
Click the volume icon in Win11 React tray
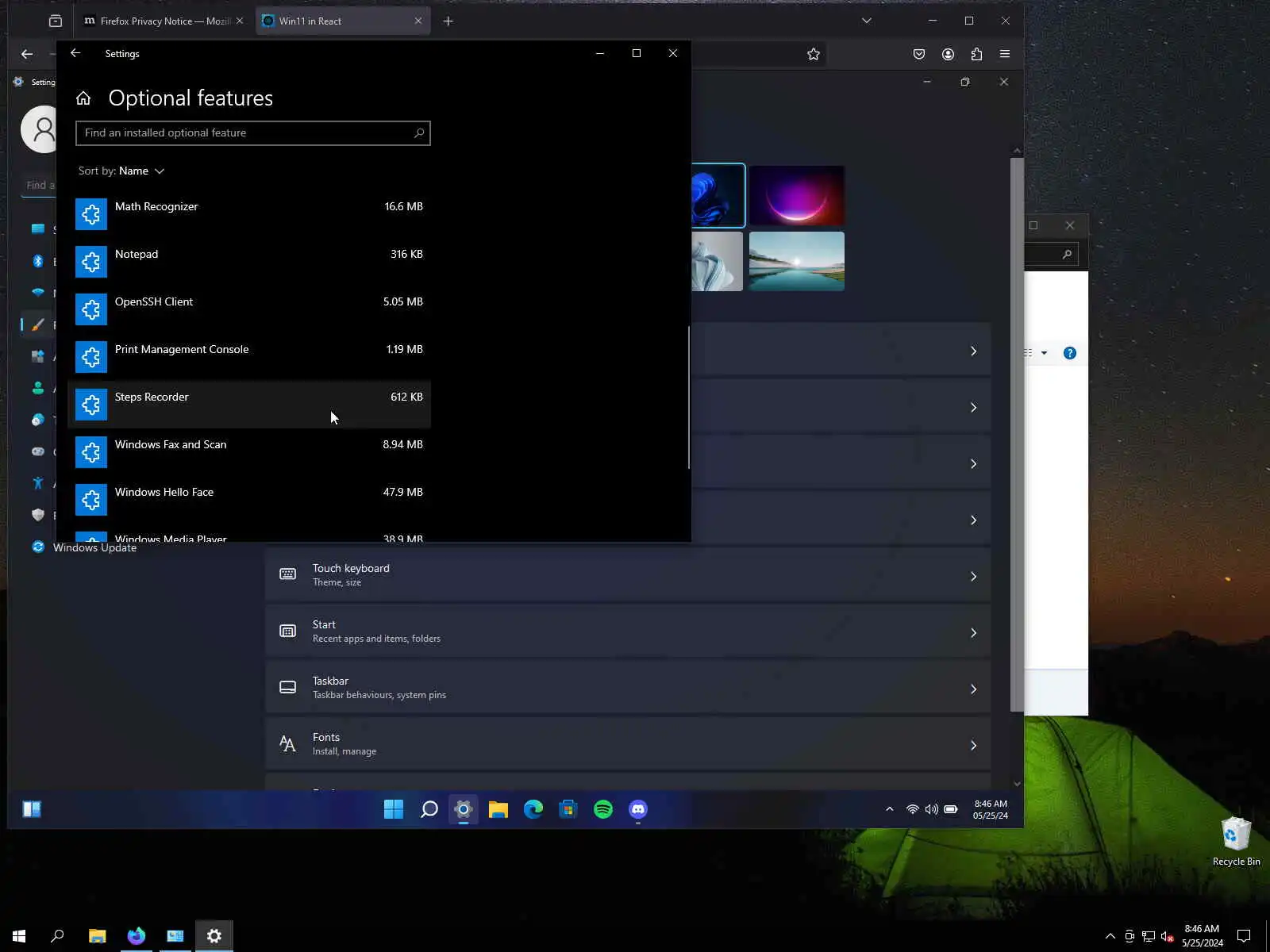point(932,809)
